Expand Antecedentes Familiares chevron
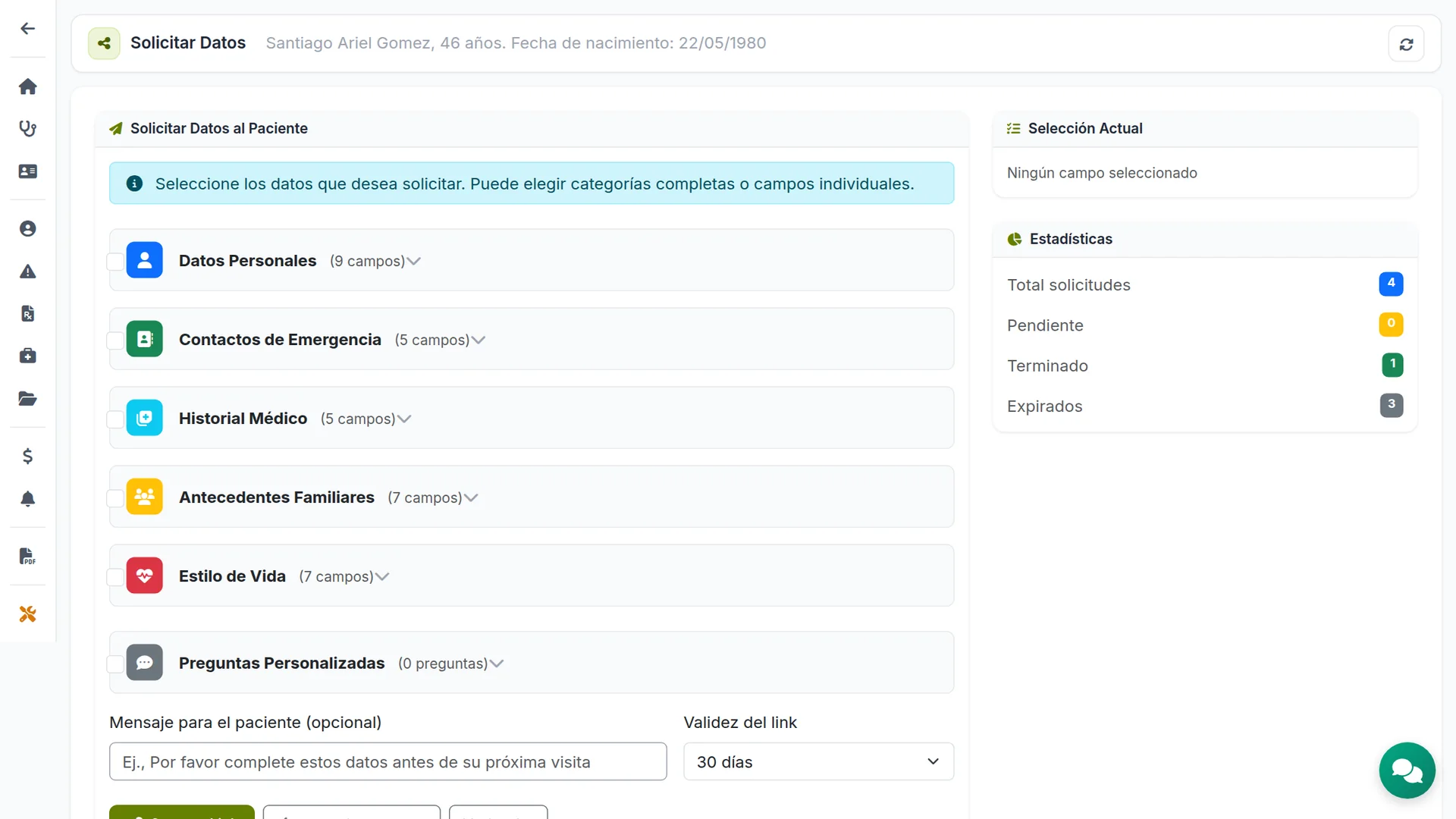This screenshot has width=1456, height=819. (x=471, y=498)
